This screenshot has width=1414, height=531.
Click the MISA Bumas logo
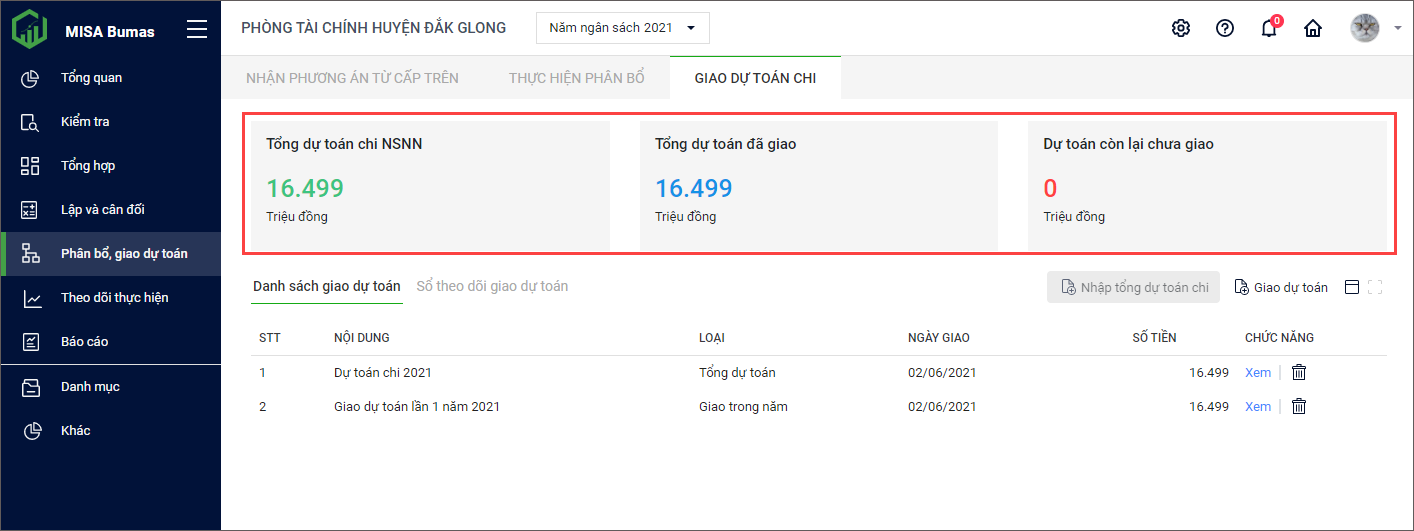click(30, 30)
